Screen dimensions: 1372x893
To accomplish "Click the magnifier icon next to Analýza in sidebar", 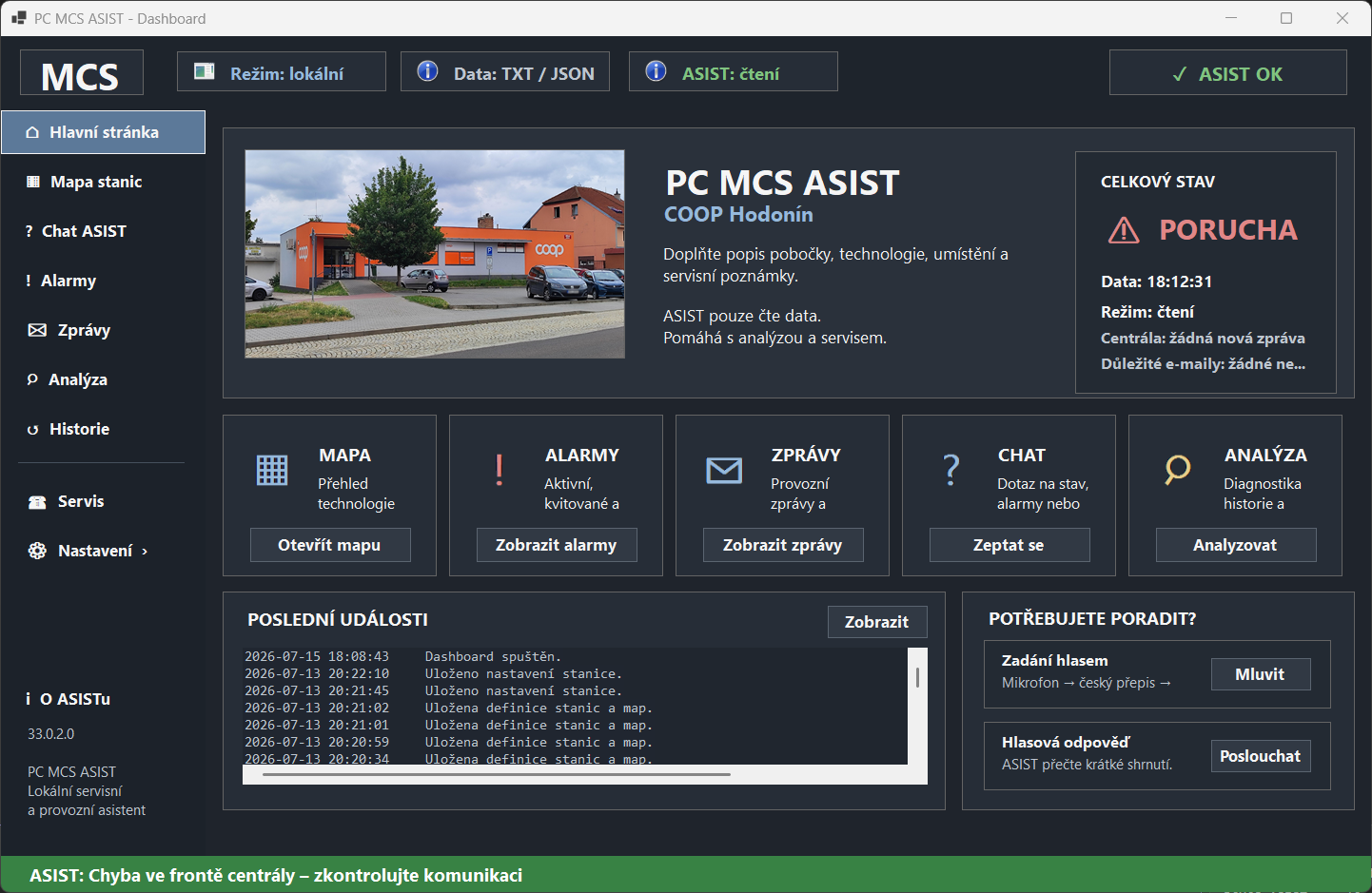I will [x=32, y=379].
